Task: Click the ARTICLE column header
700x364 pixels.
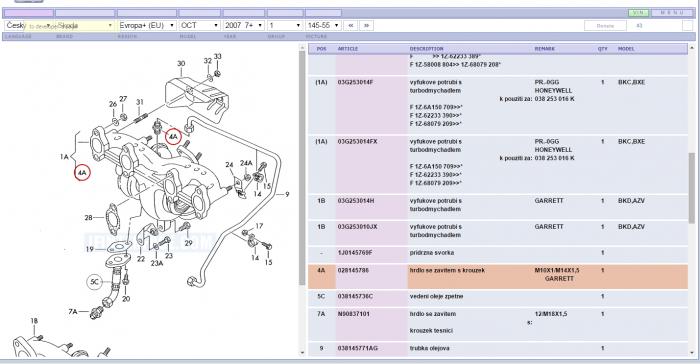Action: [348, 49]
